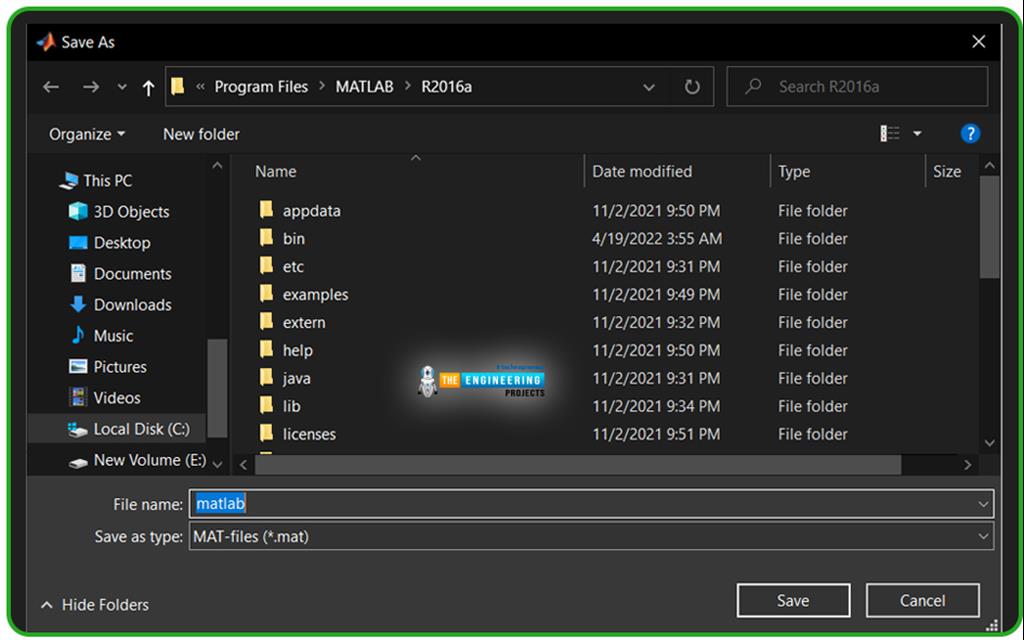The image size is (1024, 640).
Task: Expand the Save as type dropdown
Action: click(x=981, y=536)
